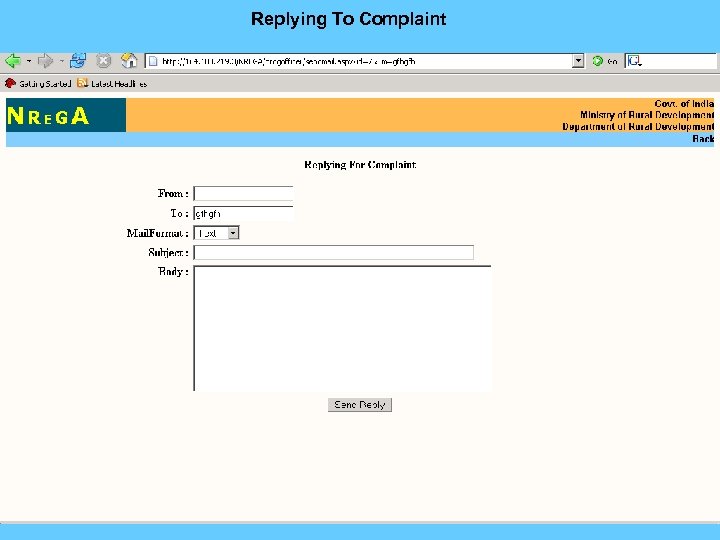Click the page icon in address bar
720x540 pixels.
coord(153,61)
